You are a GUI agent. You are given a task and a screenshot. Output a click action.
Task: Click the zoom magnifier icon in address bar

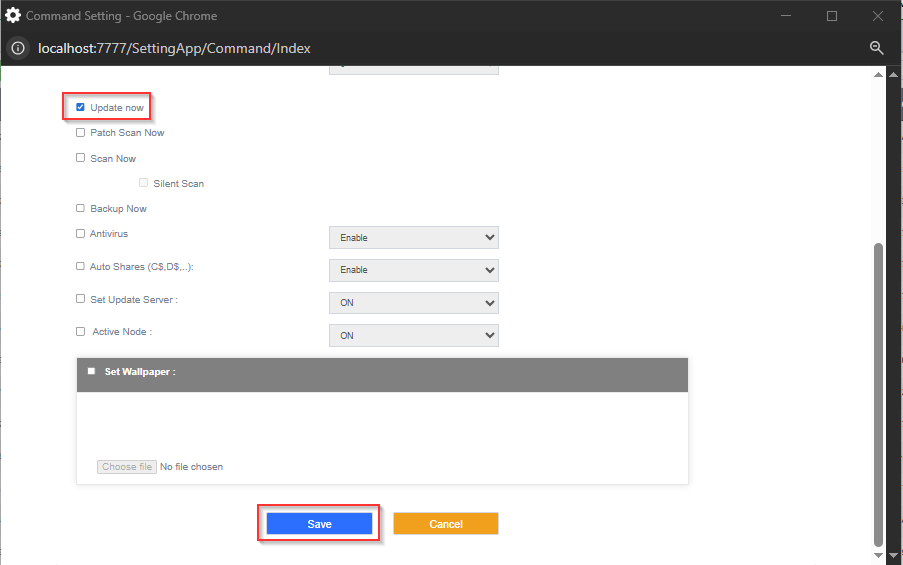tap(876, 48)
